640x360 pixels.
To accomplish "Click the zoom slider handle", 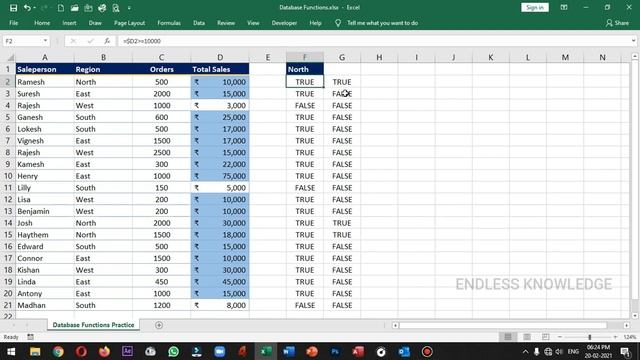I will coord(589,337).
